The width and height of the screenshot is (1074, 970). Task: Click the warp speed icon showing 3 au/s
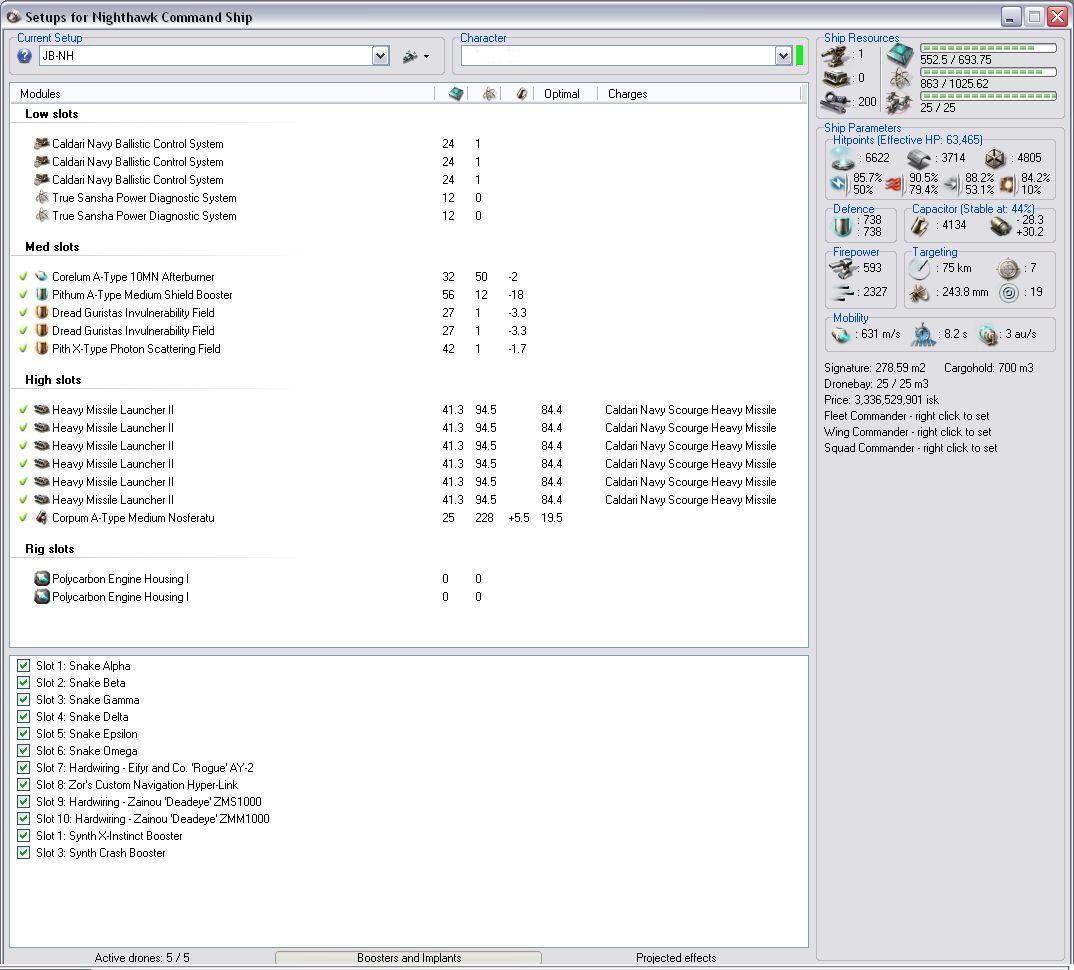tap(988, 335)
